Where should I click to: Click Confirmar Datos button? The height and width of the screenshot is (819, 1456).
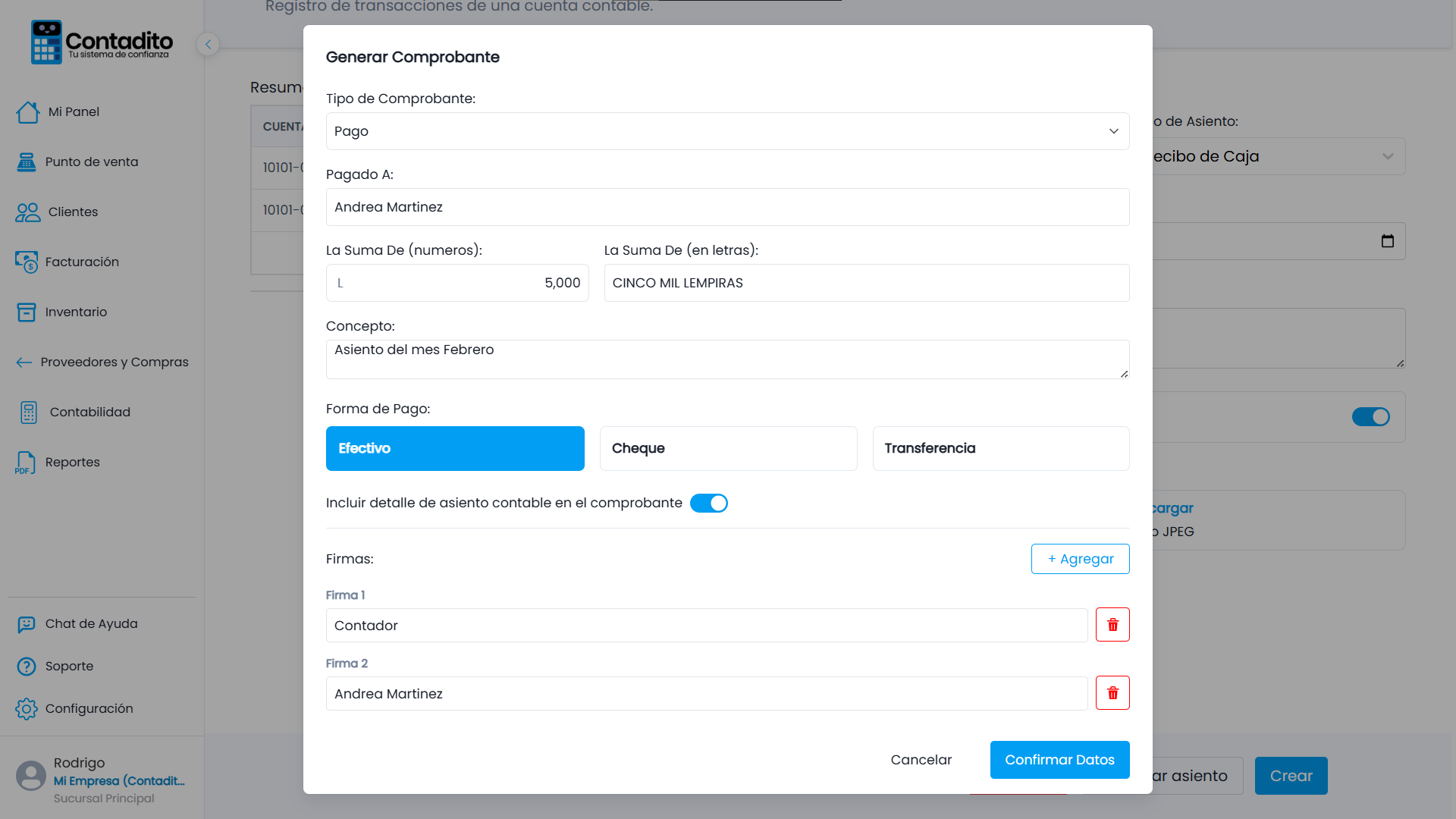click(1060, 760)
